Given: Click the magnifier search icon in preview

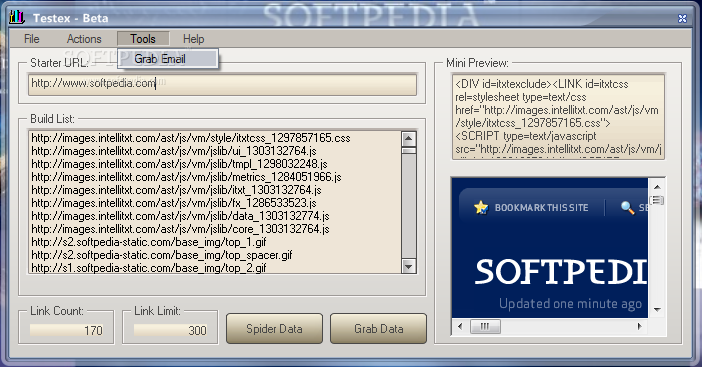Looking at the screenshot, I should coord(627,207).
